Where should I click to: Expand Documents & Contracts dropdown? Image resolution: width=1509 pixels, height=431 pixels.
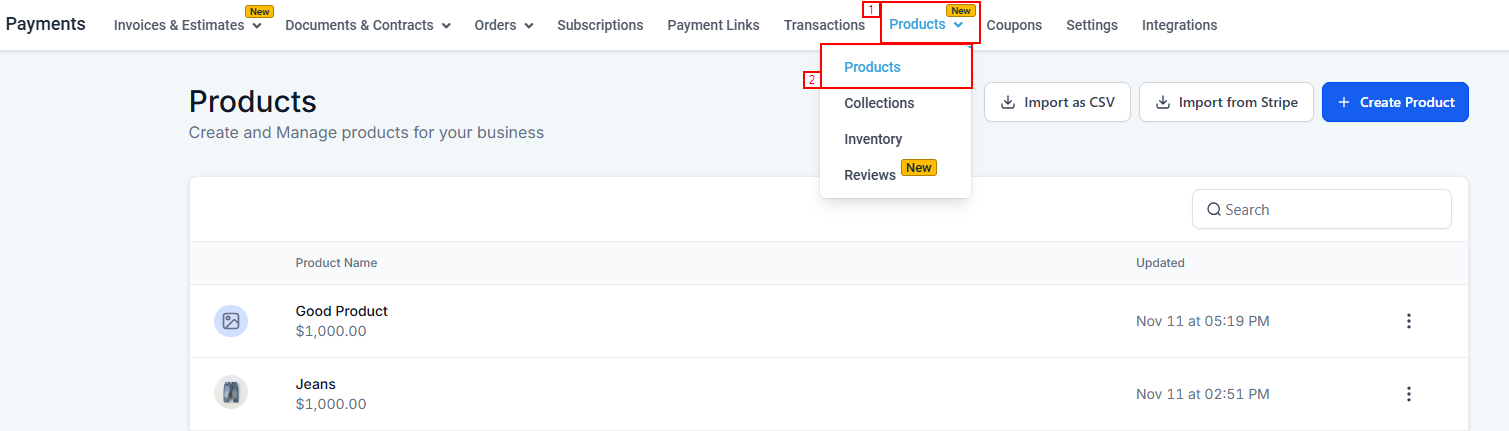pyautogui.click(x=446, y=26)
